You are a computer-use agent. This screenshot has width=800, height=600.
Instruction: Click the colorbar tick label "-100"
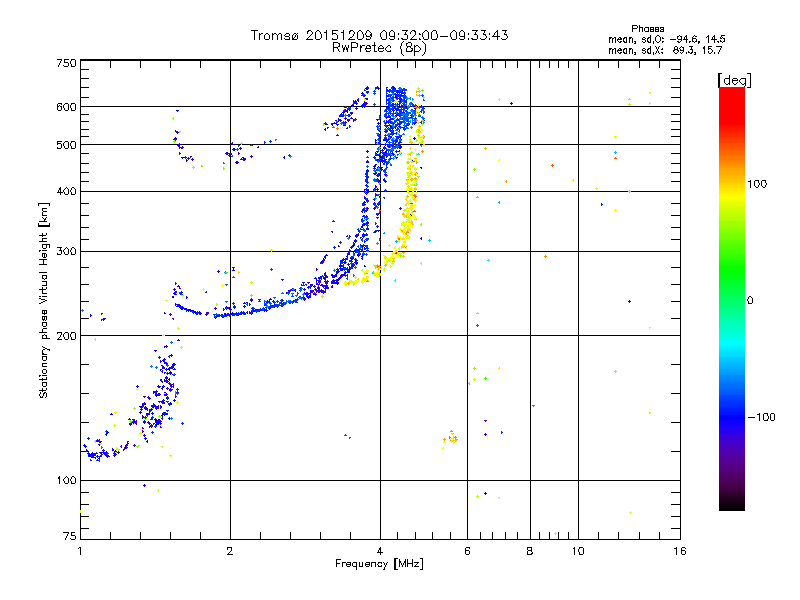tap(761, 417)
